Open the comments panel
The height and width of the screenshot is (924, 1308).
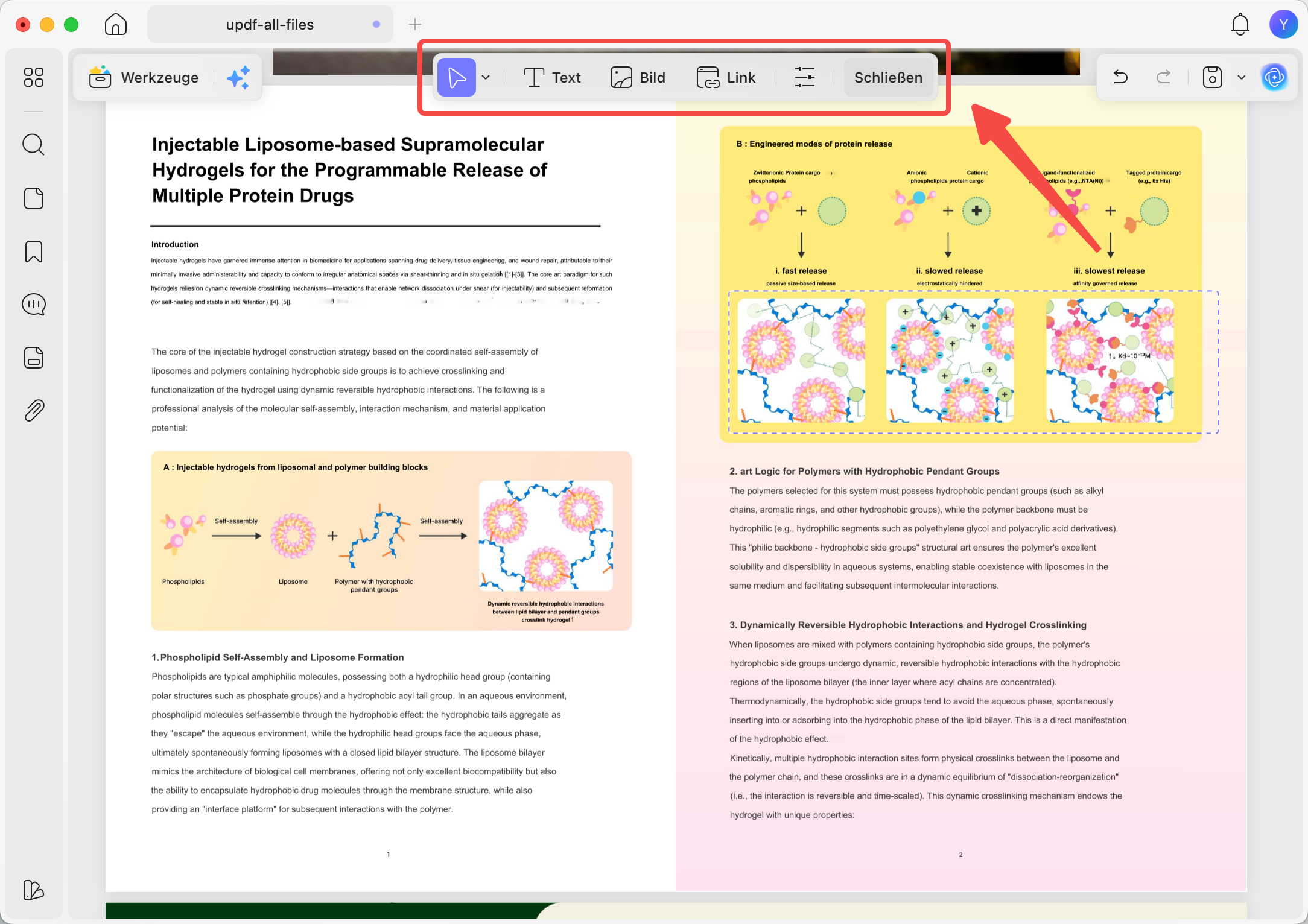point(34,305)
